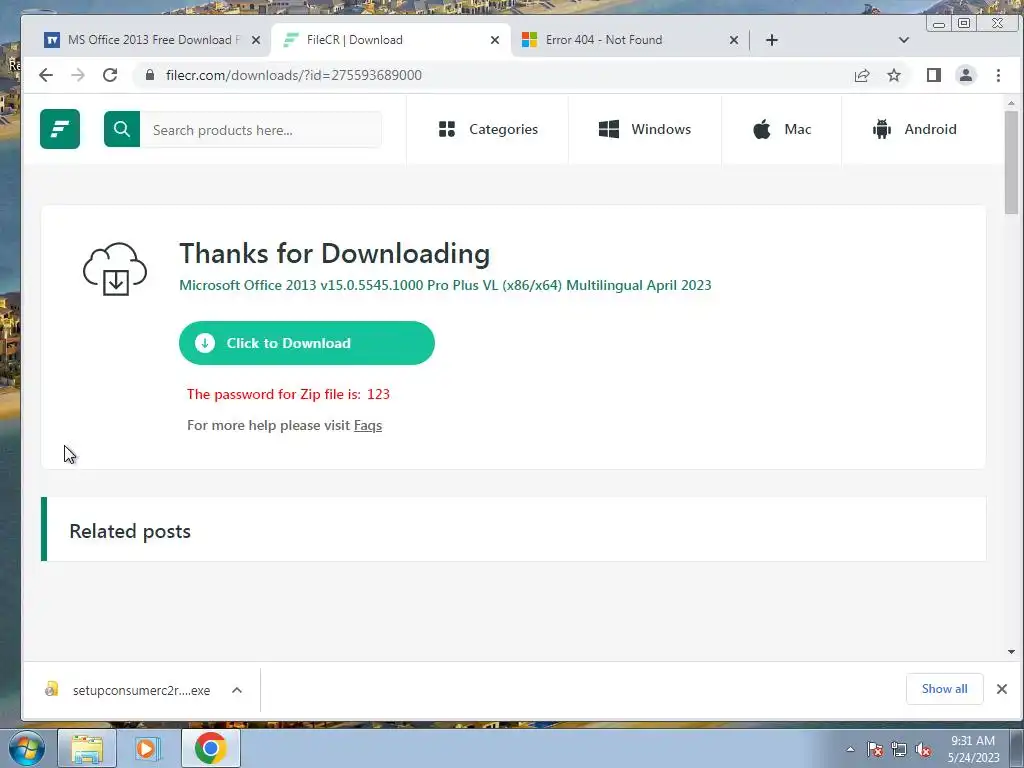This screenshot has width=1024, height=768.
Task: Open the Windows Start menu
Action: (x=26, y=748)
